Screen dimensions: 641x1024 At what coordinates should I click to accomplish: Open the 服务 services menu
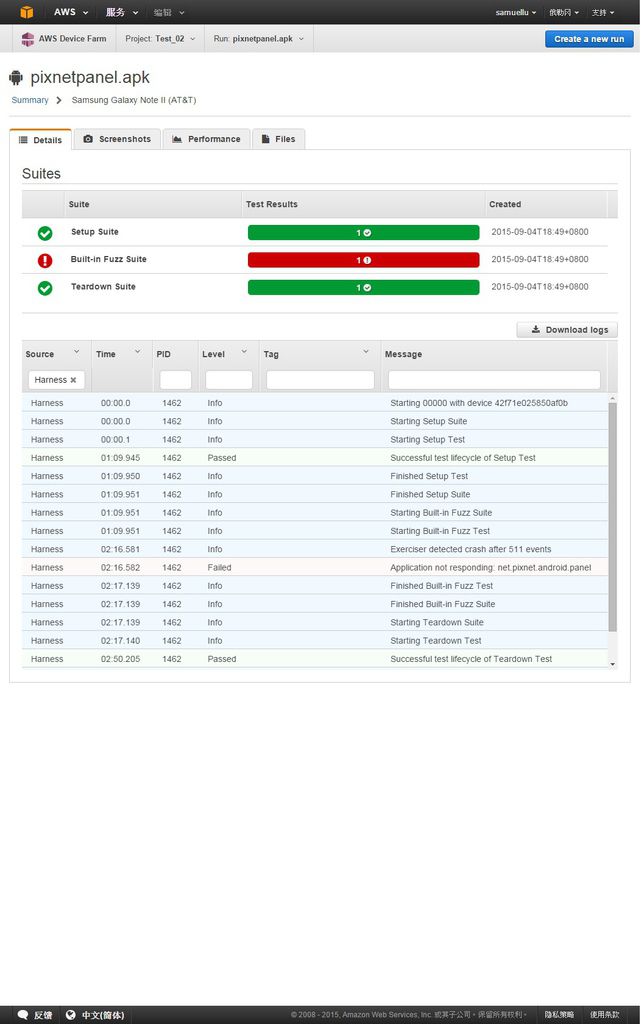click(121, 12)
